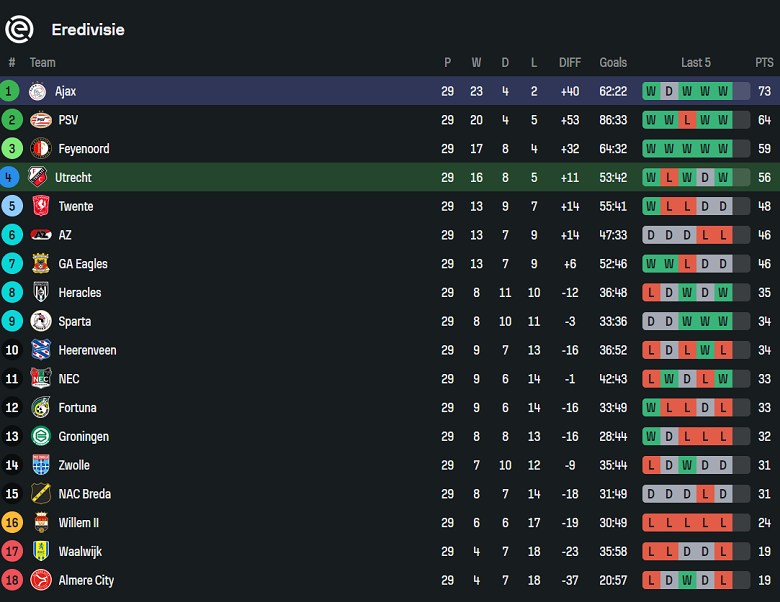The height and width of the screenshot is (602, 780).
Task: Click the PSV club crest
Action: [40, 120]
